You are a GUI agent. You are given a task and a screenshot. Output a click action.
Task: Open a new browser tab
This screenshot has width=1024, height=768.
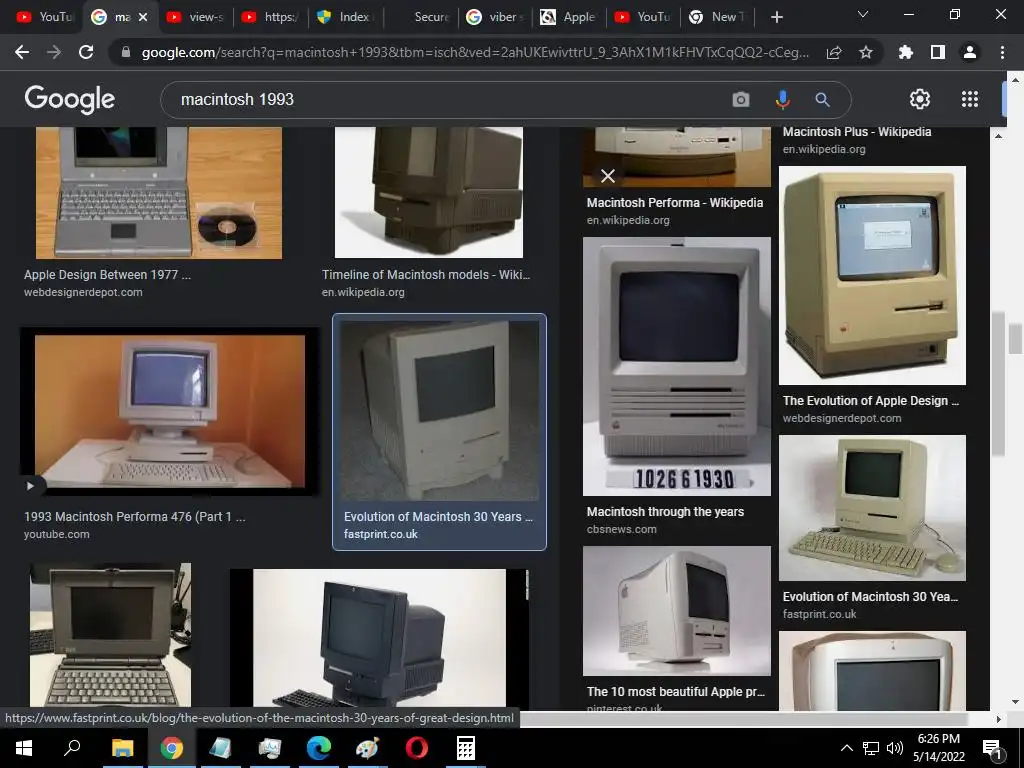pyautogui.click(x=776, y=17)
